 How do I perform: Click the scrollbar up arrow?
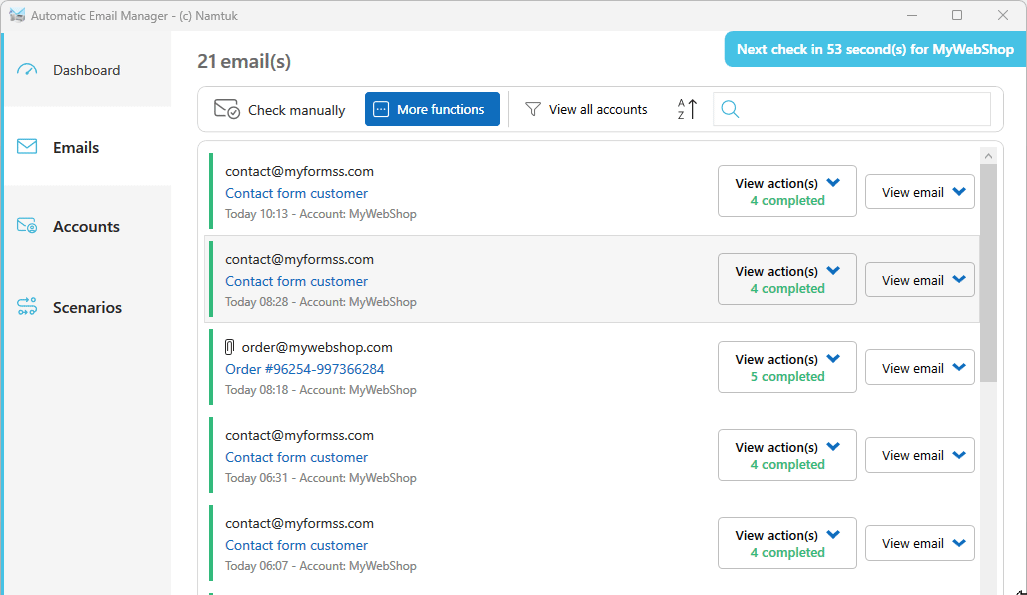pyautogui.click(x=988, y=156)
